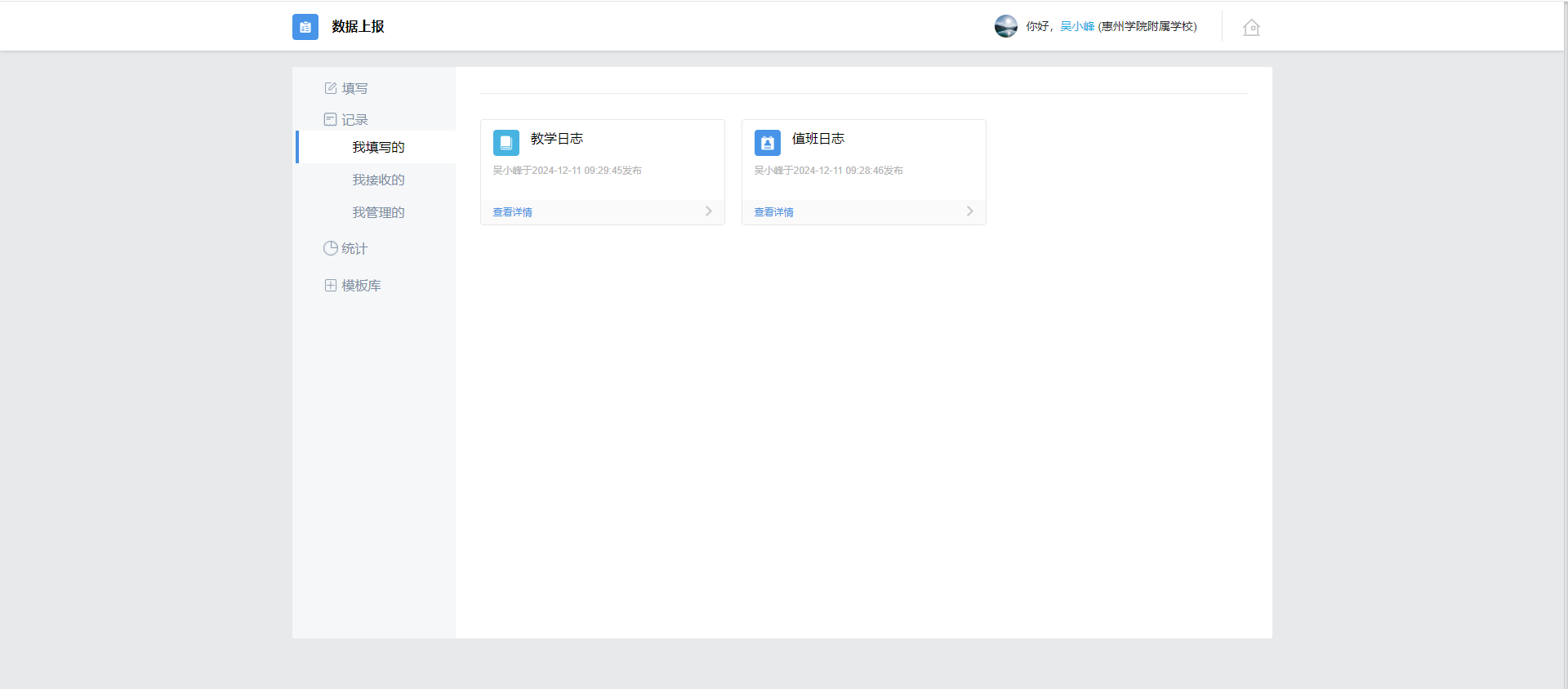
Task: Click the 统计 pie chart icon
Action: coord(331,248)
